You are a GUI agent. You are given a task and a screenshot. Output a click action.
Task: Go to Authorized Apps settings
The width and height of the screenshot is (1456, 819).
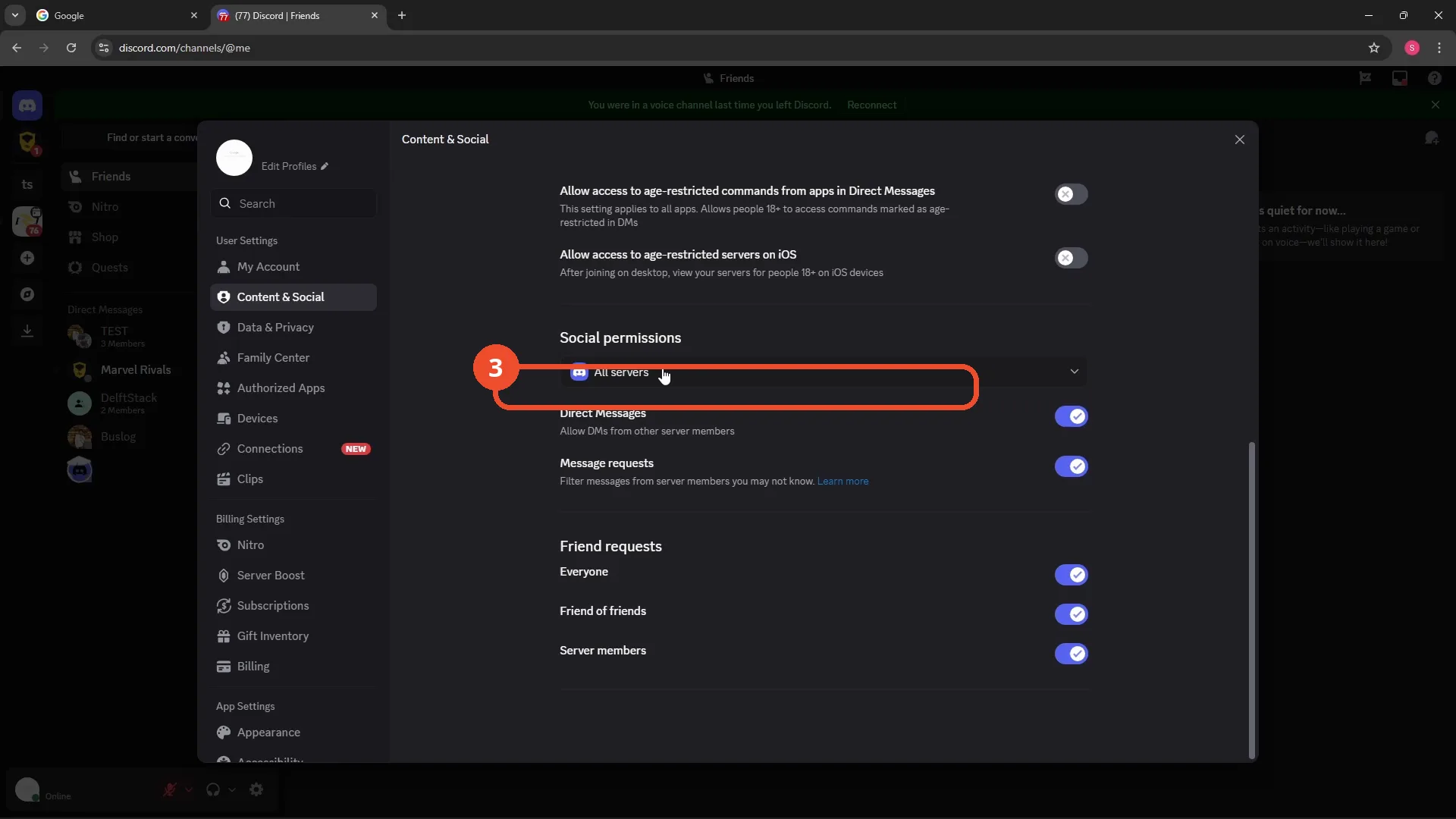pyautogui.click(x=293, y=388)
